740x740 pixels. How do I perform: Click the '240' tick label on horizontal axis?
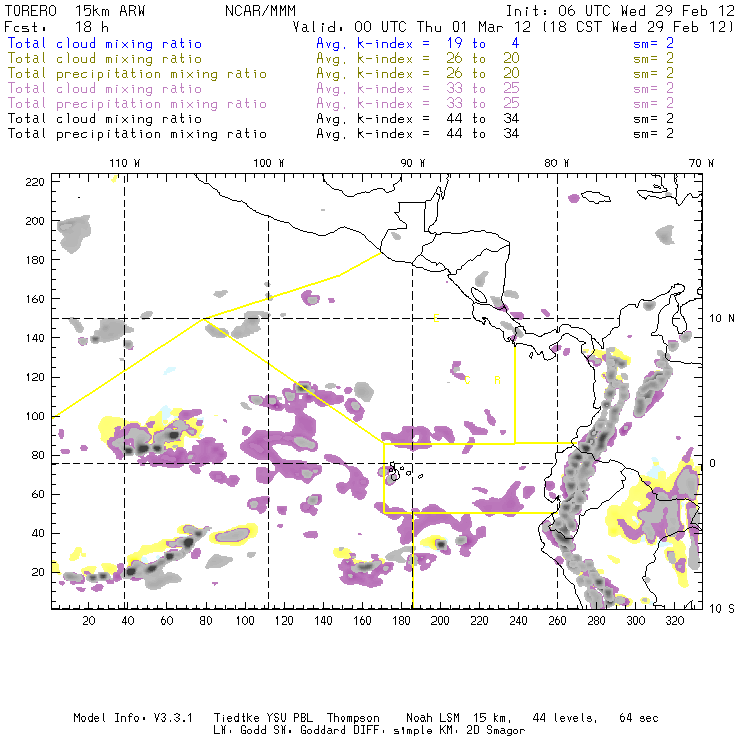[518, 621]
